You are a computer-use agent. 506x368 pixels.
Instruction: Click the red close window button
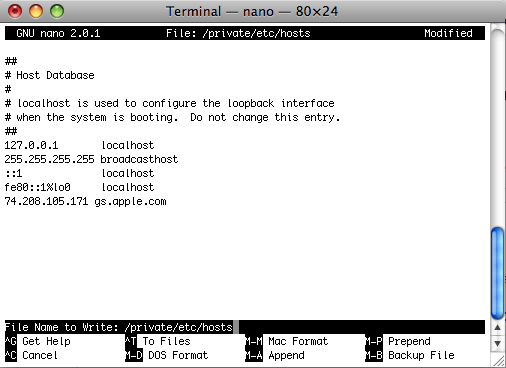[x=15, y=11]
